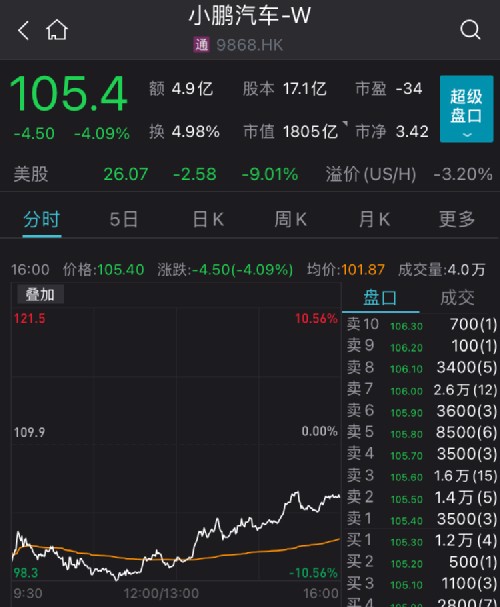This screenshot has width=500, height=607.
Task: Select the 月K chart tab
Action: tap(374, 219)
